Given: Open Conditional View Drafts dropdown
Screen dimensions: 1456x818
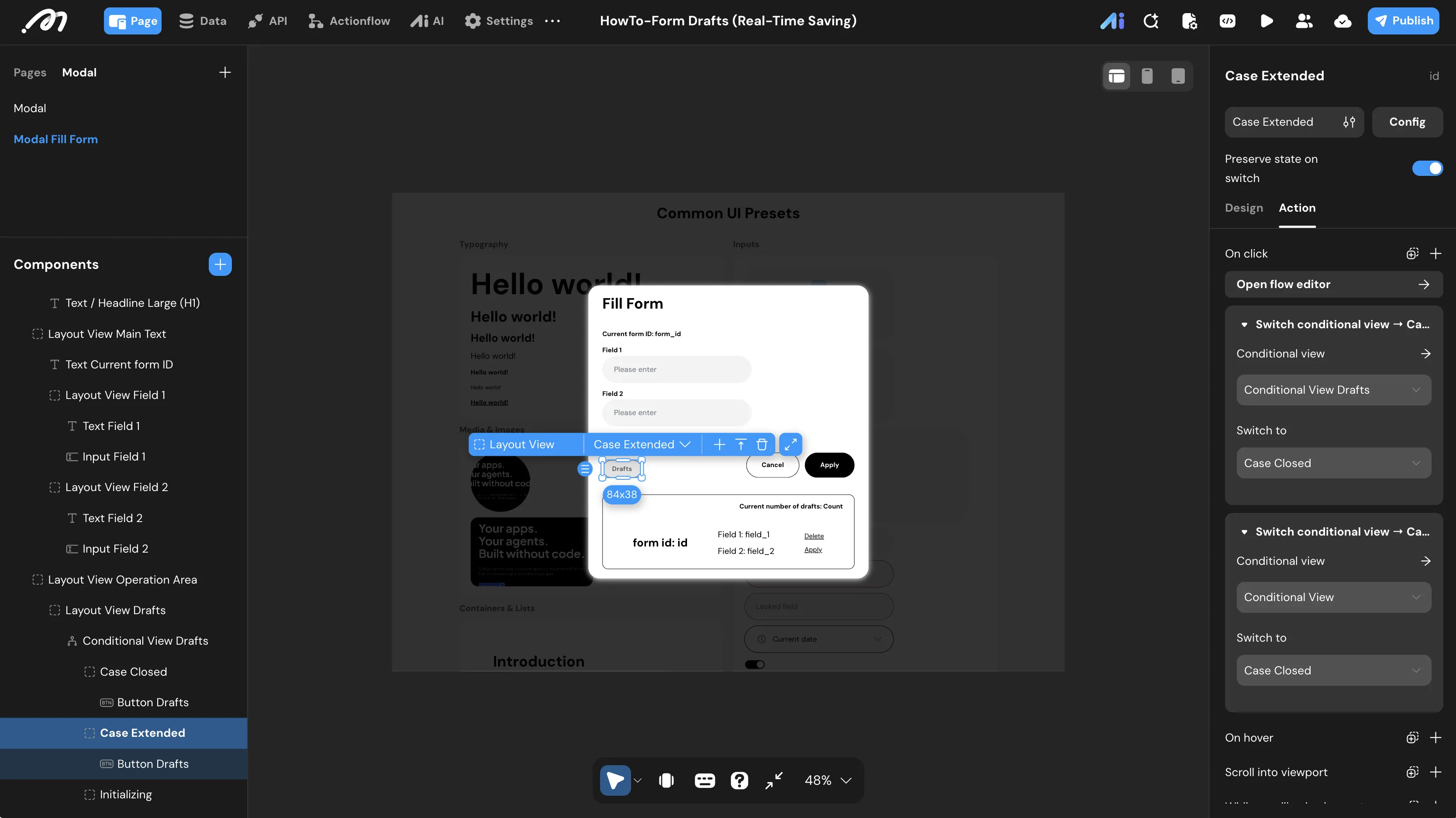Looking at the screenshot, I should pyautogui.click(x=1333, y=390).
